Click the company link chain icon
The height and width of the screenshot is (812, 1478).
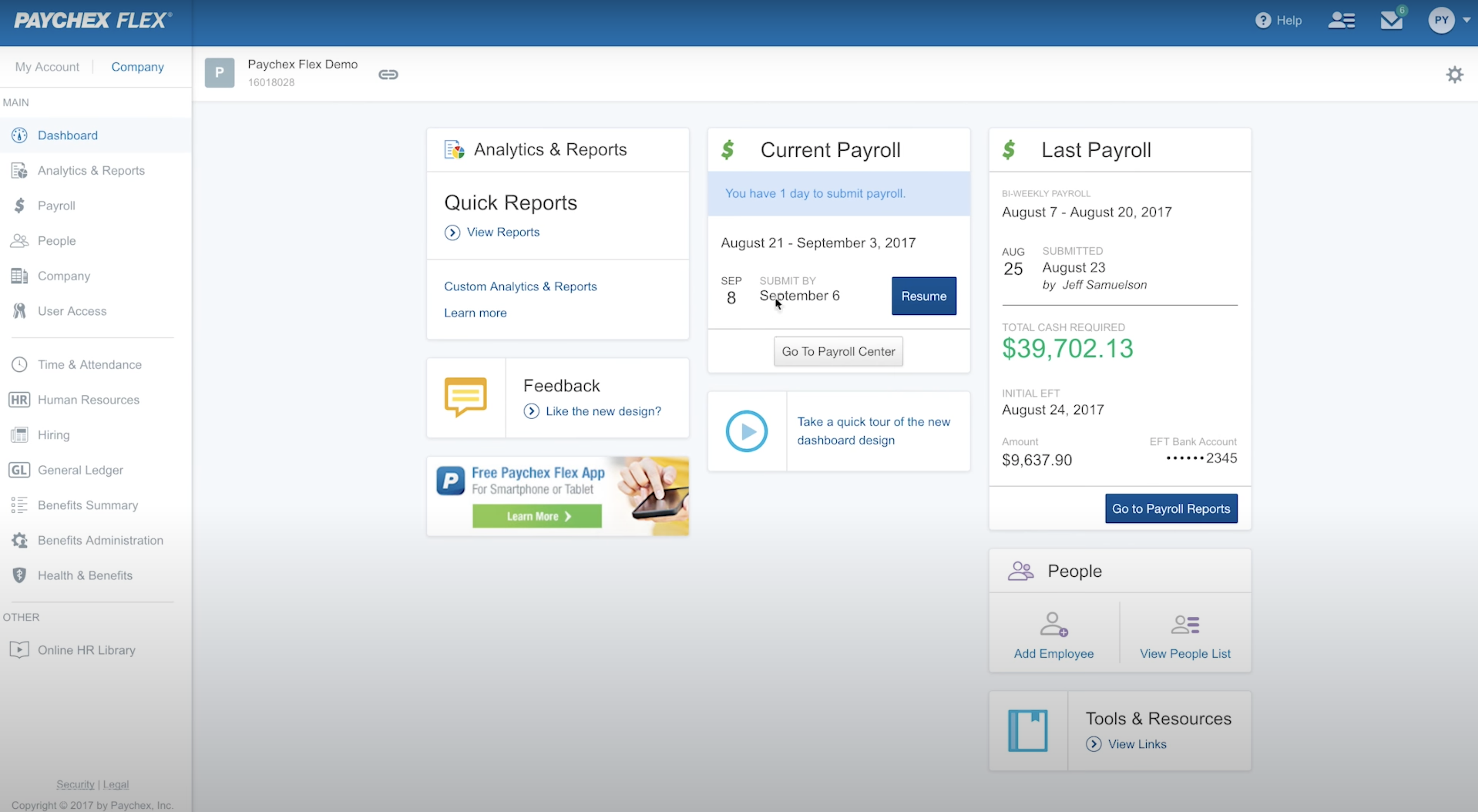[x=388, y=75]
